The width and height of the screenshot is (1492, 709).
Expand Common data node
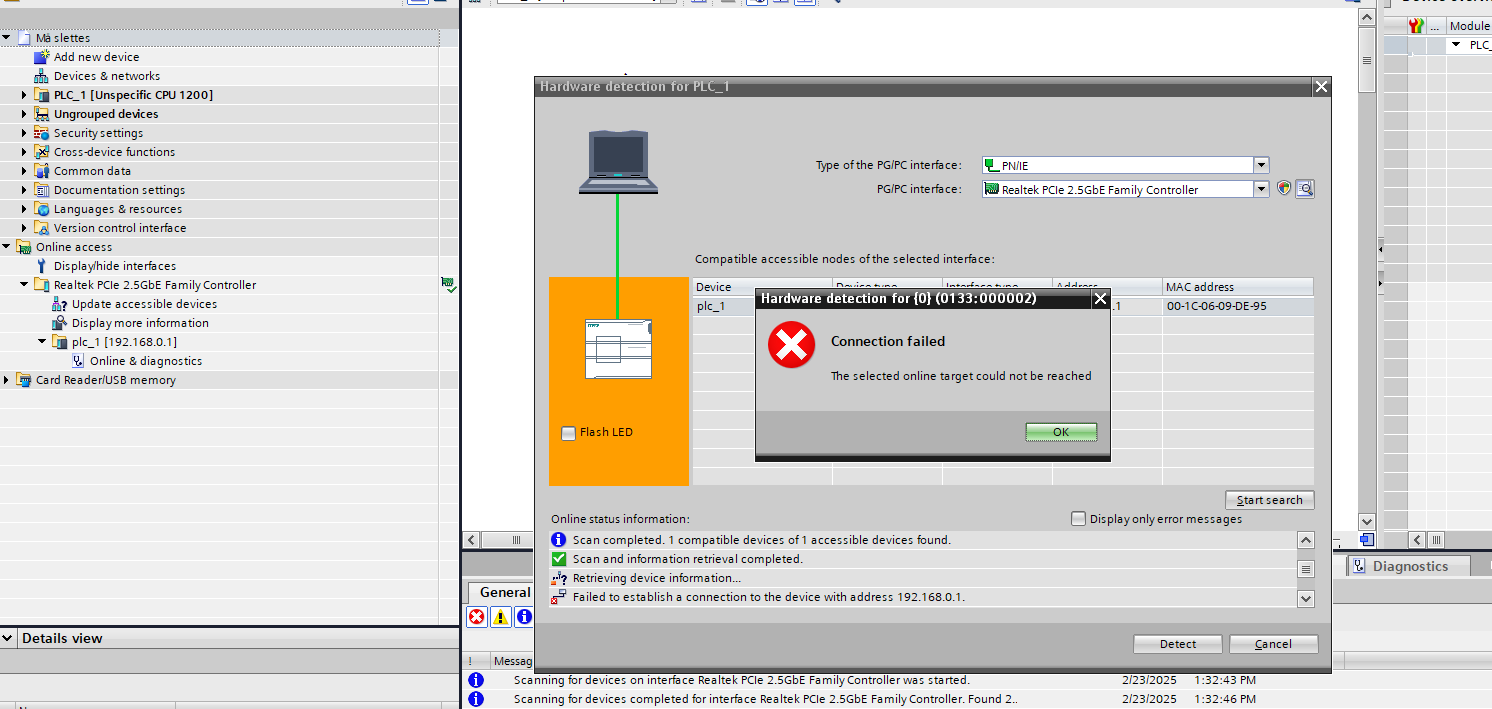point(24,171)
